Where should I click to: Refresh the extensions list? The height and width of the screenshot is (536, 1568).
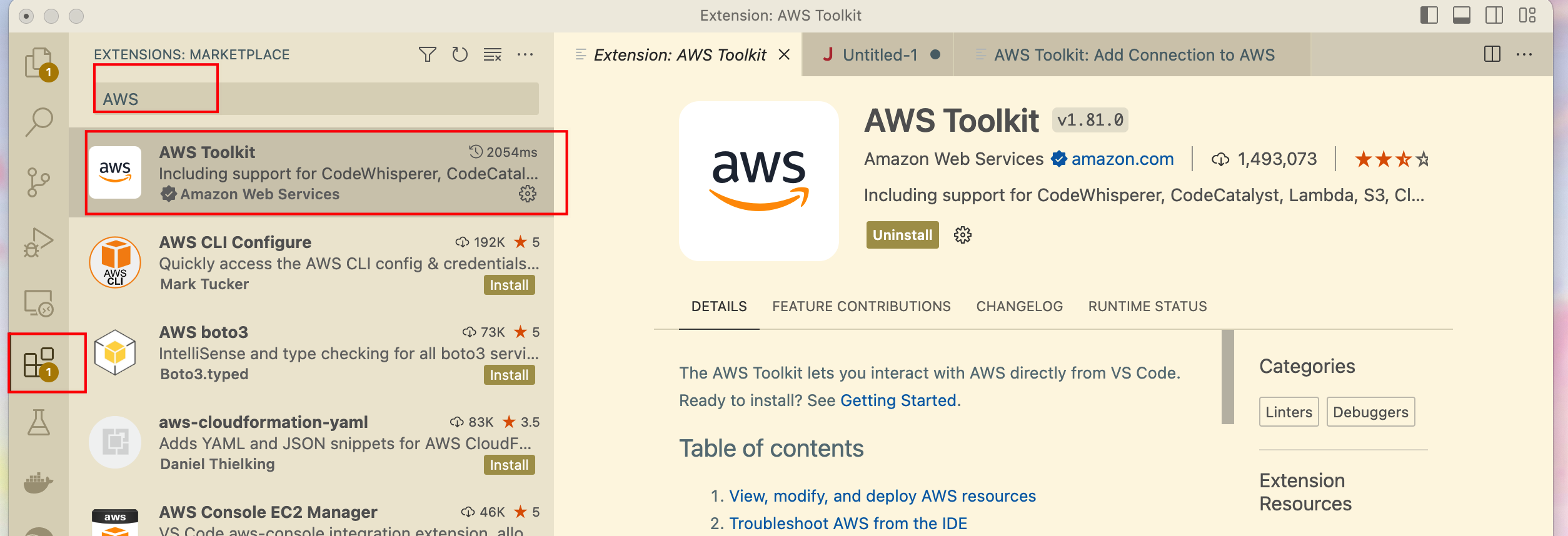[x=460, y=55]
